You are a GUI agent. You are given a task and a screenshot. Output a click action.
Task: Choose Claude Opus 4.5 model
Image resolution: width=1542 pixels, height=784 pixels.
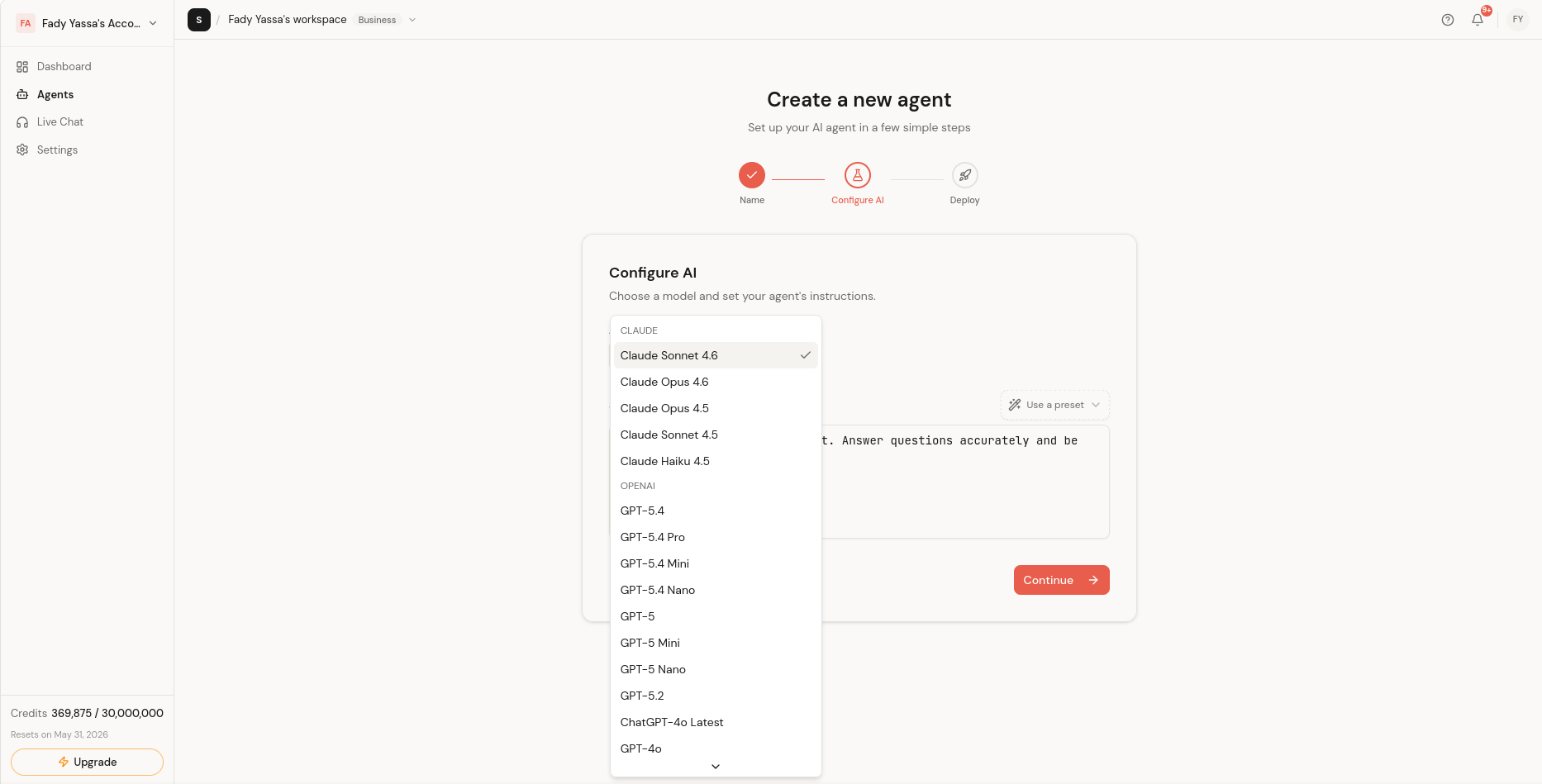pos(716,408)
